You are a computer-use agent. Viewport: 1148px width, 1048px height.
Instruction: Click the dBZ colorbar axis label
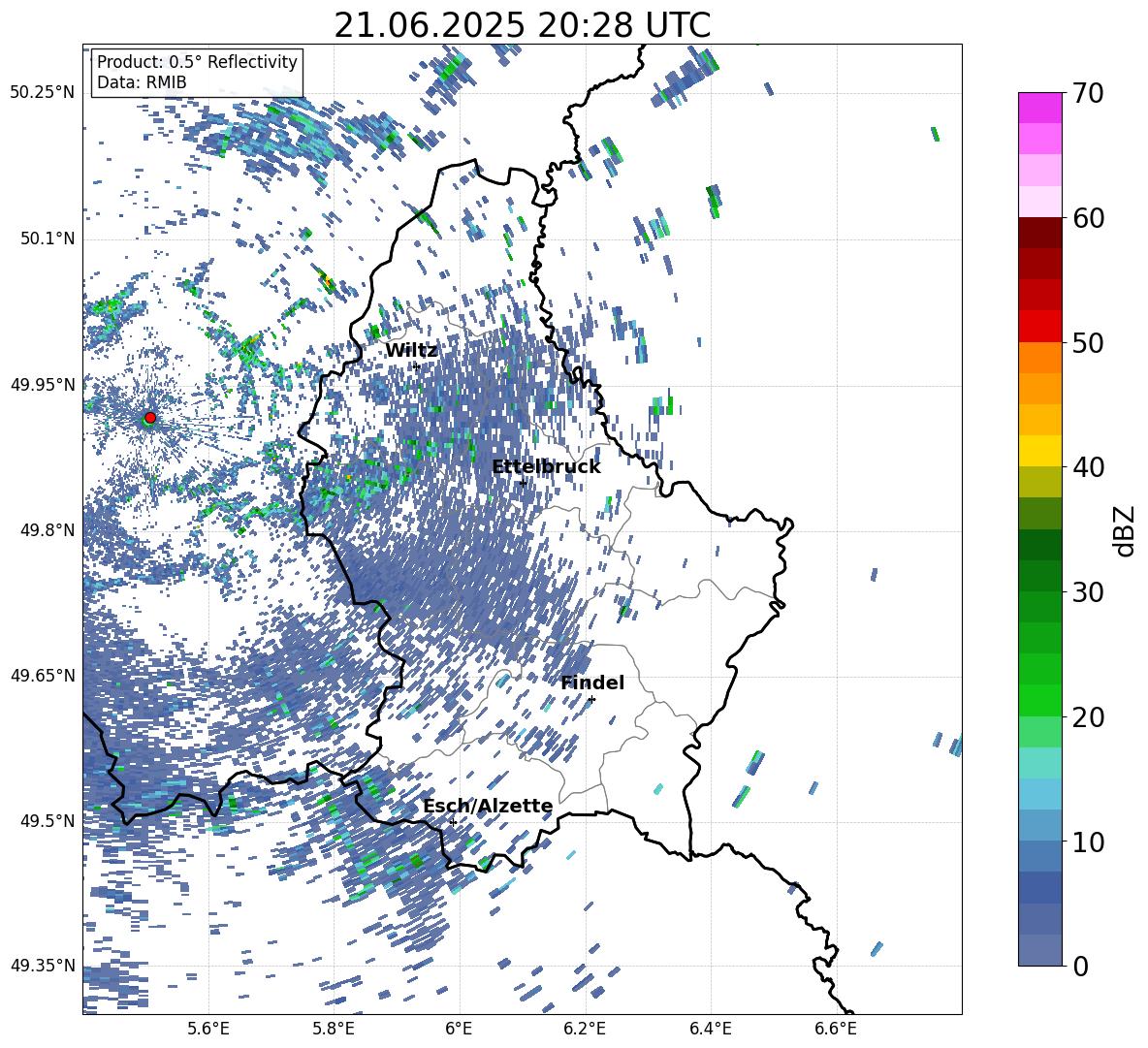click(1125, 530)
